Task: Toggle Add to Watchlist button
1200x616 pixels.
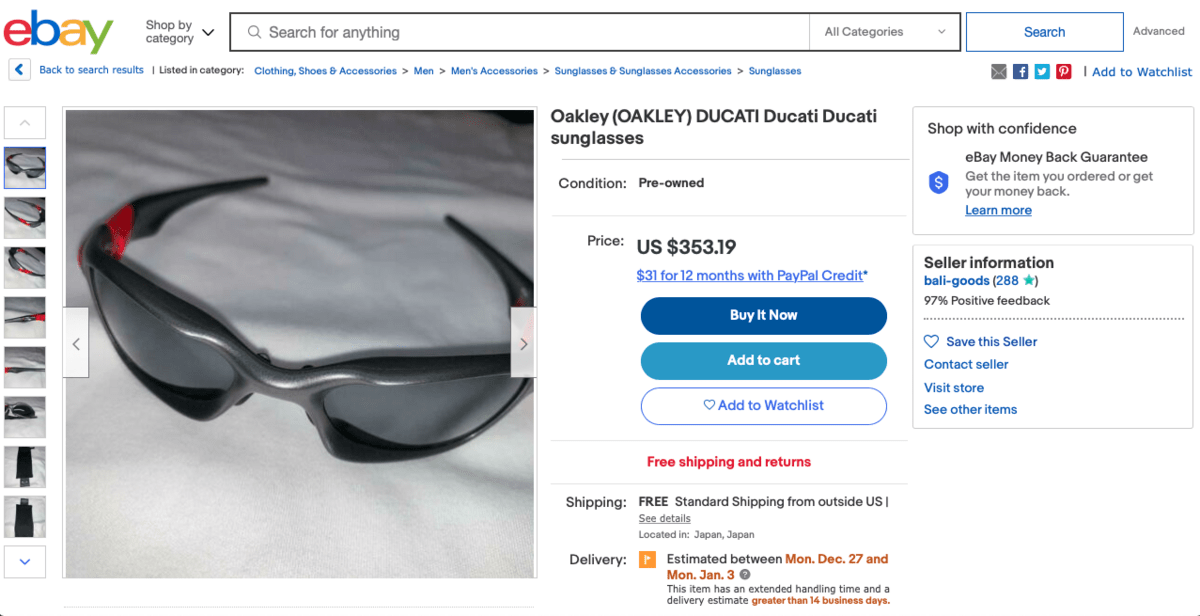Action: [x=763, y=406]
